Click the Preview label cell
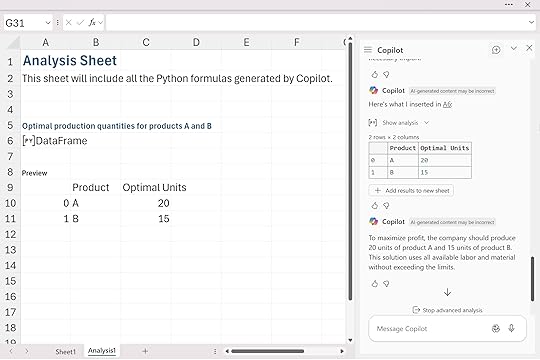The height and width of the screenshot is (360, 540). point(34,173)
